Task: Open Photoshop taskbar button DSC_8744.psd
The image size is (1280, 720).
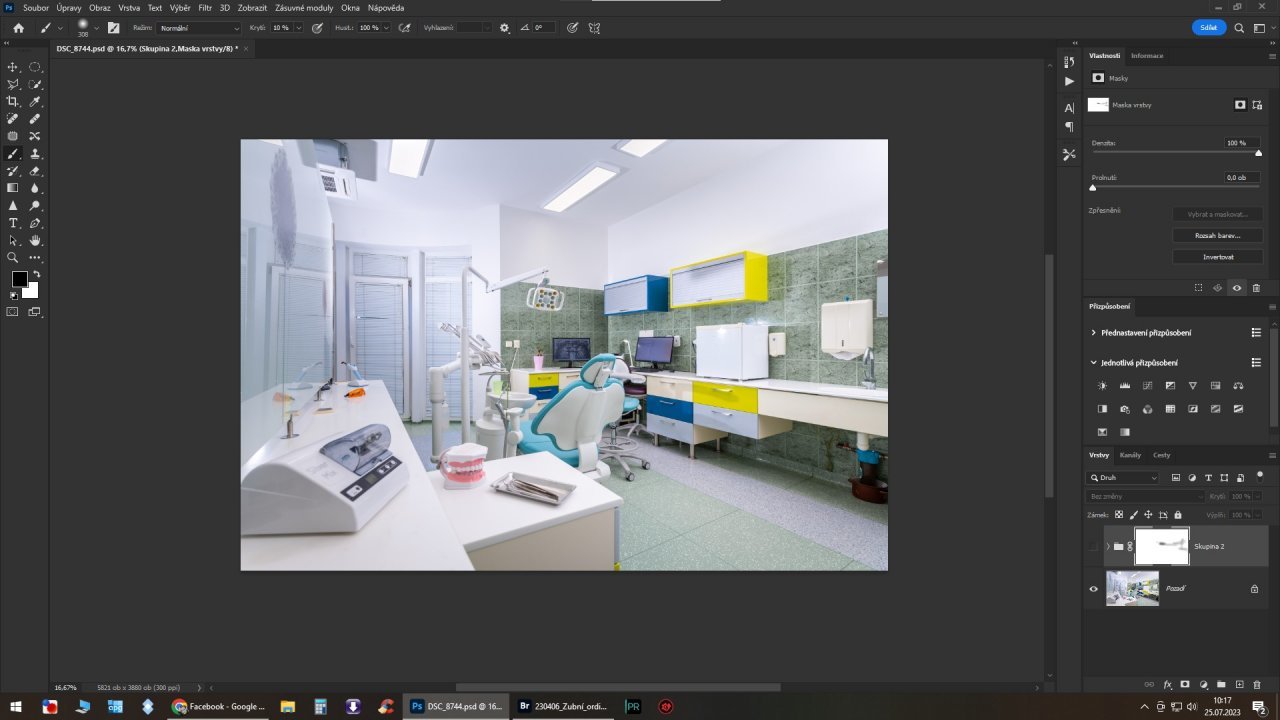Action: click(x=456, y=706)
